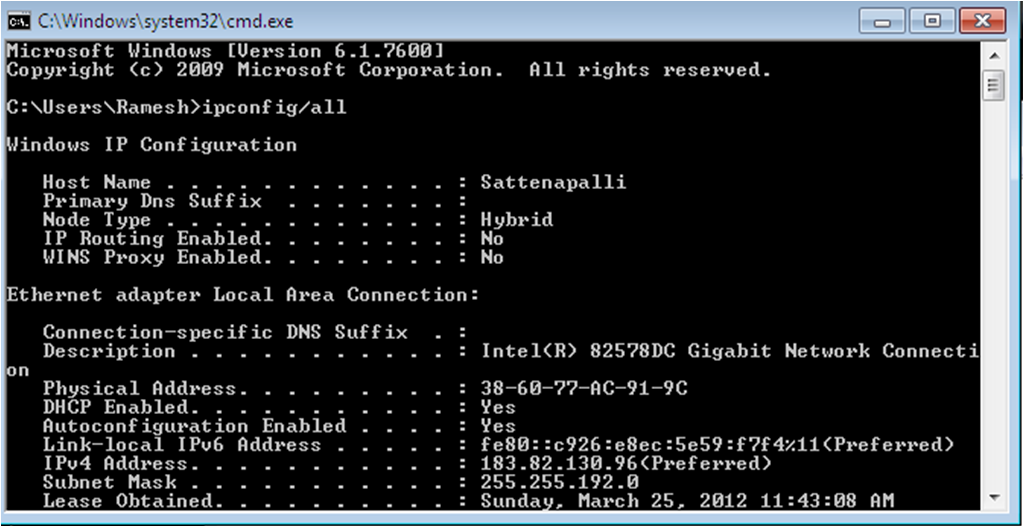This screenshot has height=527, width=1024.
Task: Click the link-local IPv6 address value
Action: [717, 445]
